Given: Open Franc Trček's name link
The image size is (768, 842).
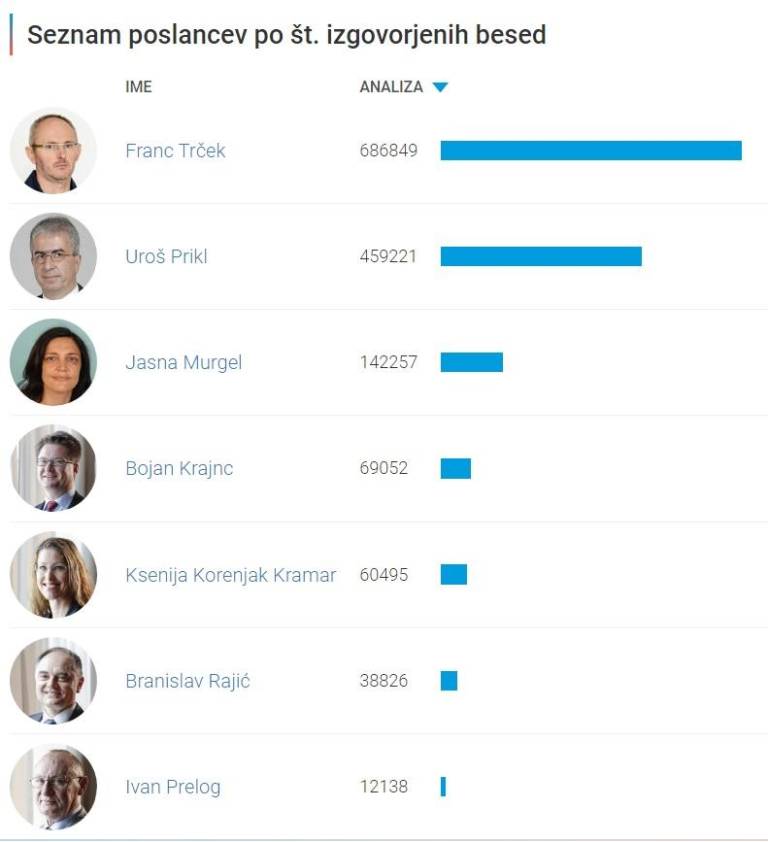Looking at the screenshot, I should [x=175, y=151].
